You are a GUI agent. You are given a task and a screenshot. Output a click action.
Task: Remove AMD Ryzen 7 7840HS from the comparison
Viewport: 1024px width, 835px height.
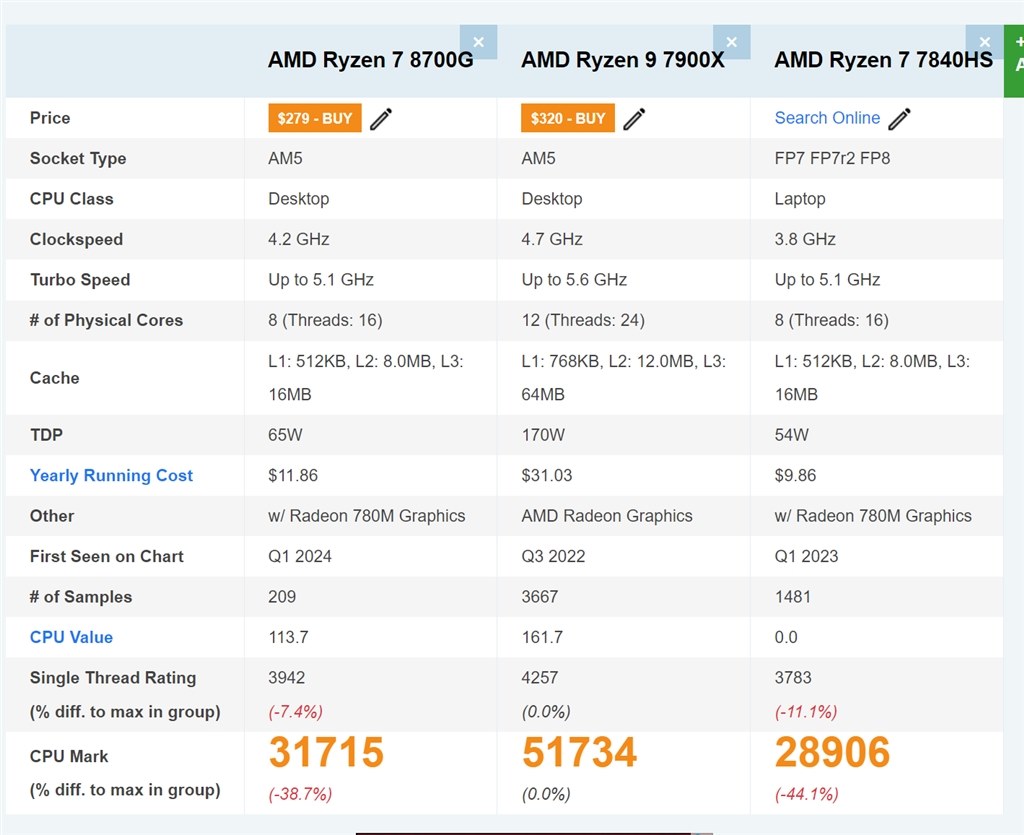984,42
